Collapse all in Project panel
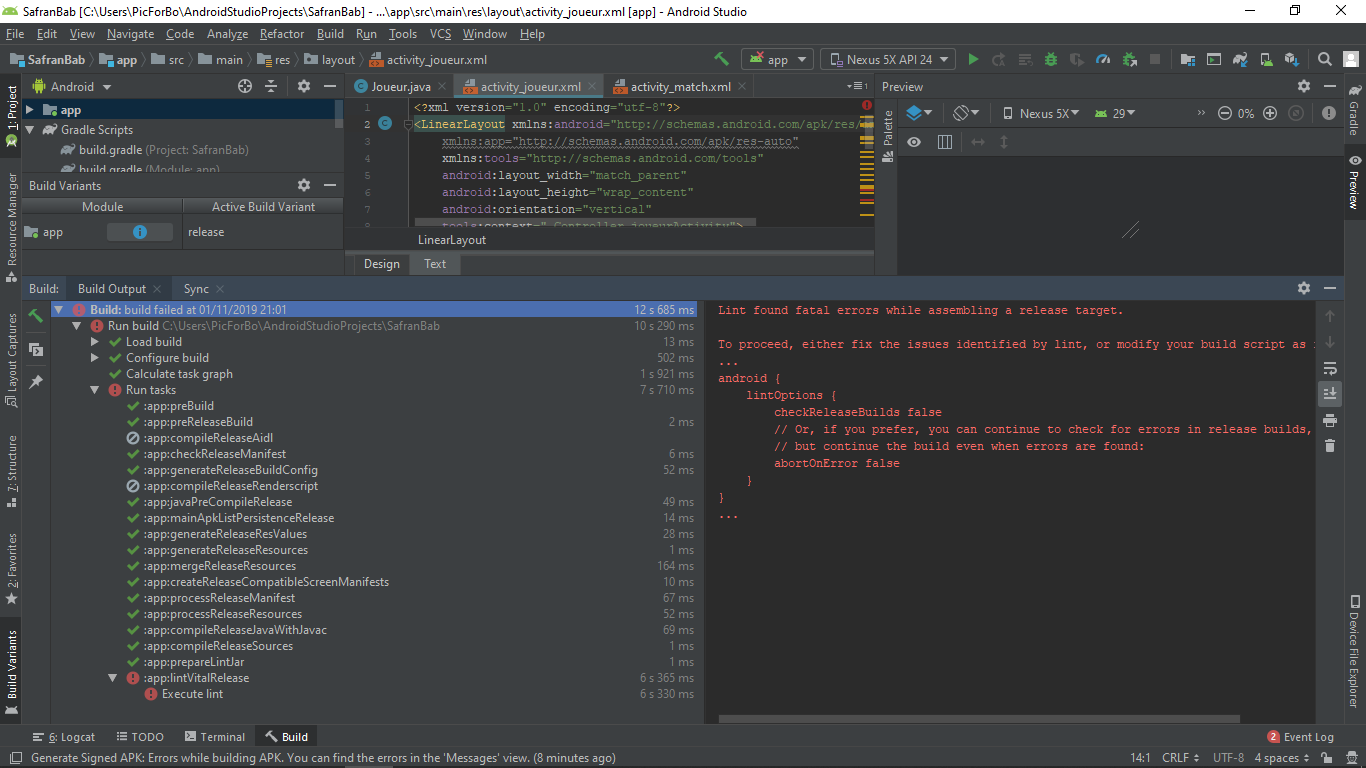The width and height of the screenshot is (1366, 768). pos(271,87)
